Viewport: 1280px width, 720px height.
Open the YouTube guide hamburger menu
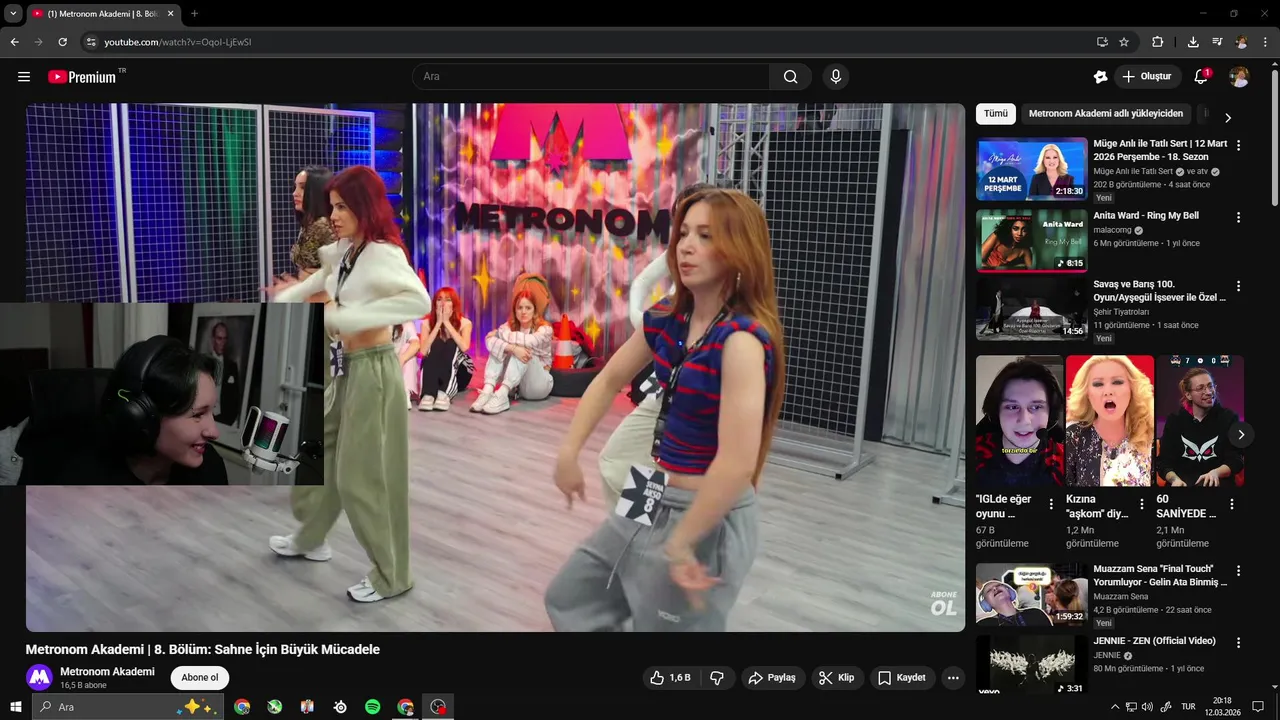(x=24, y=77)
